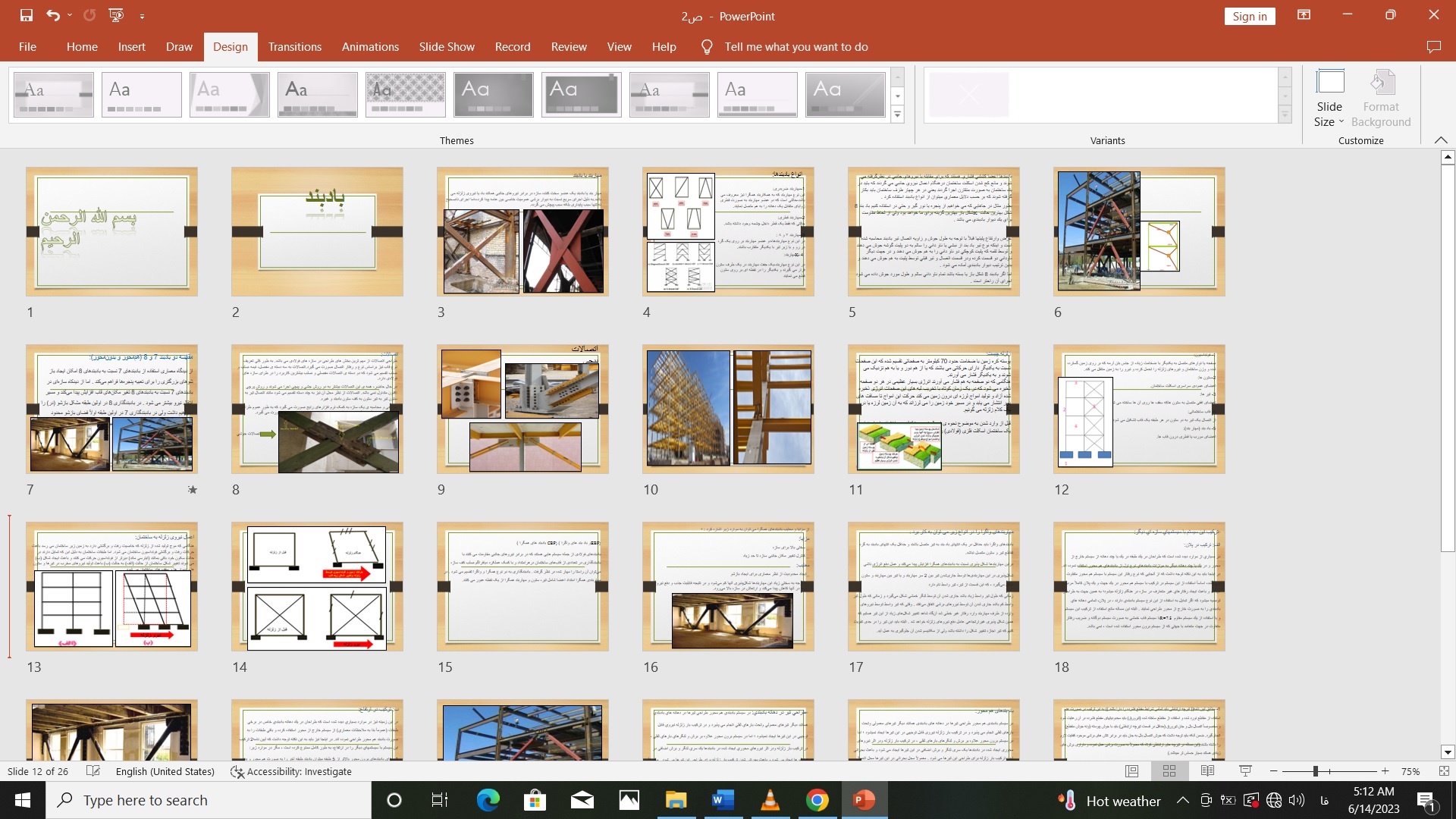Image resolution: width=1456 pixels, height=819 pixels.
Task: Click Slide Show view icon
Action: click(x=1244, y=771)
